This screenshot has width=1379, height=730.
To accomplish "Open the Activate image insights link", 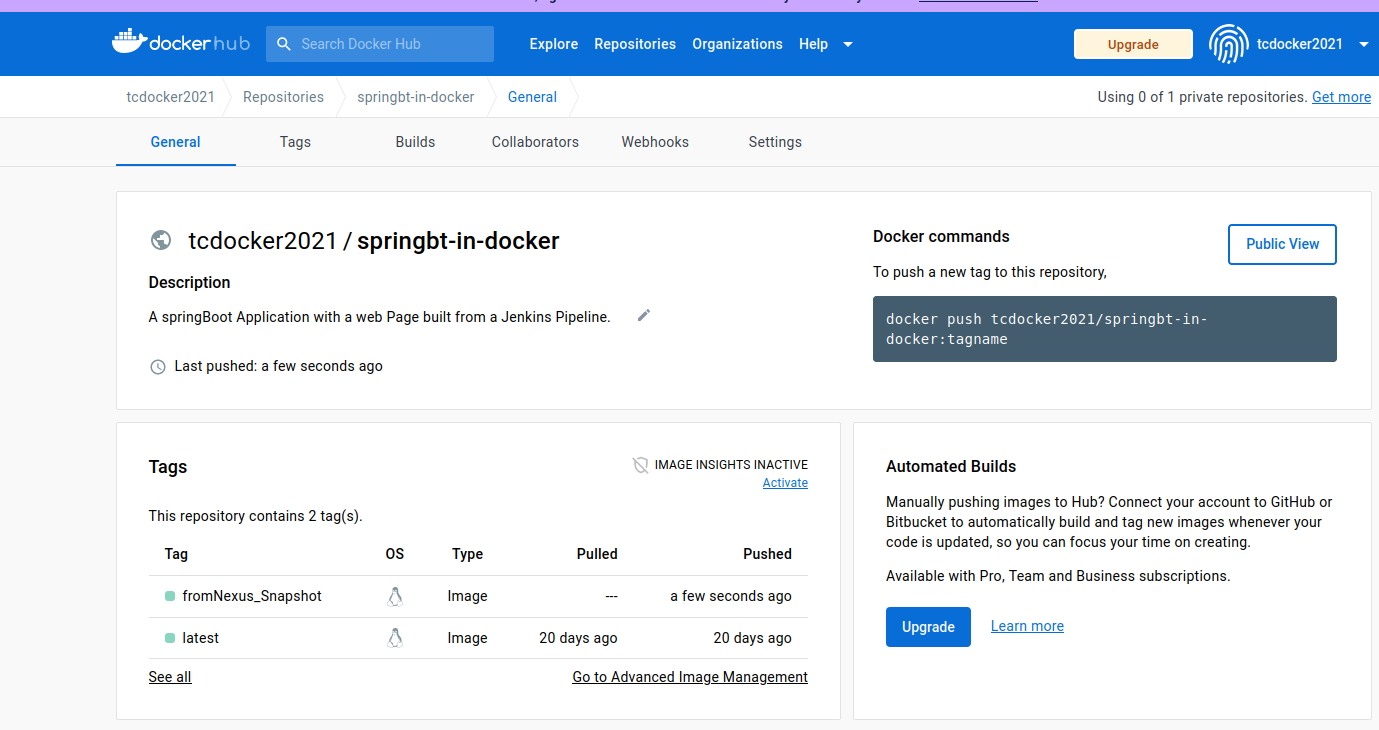I will (x=785, y=483).
